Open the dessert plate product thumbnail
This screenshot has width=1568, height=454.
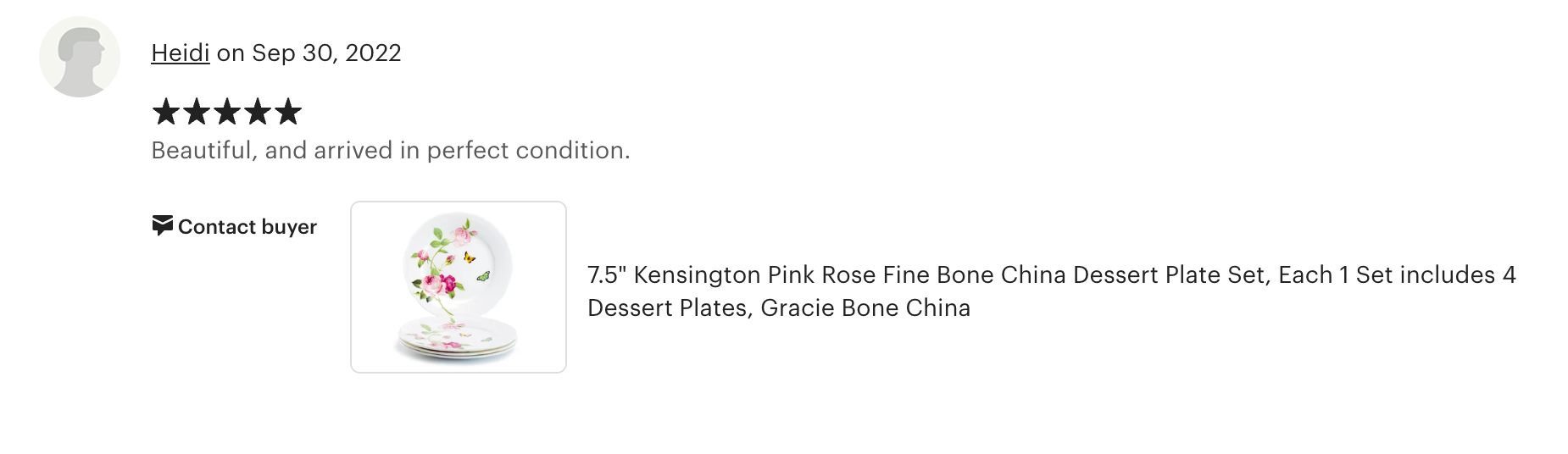[x=458, y=286]
